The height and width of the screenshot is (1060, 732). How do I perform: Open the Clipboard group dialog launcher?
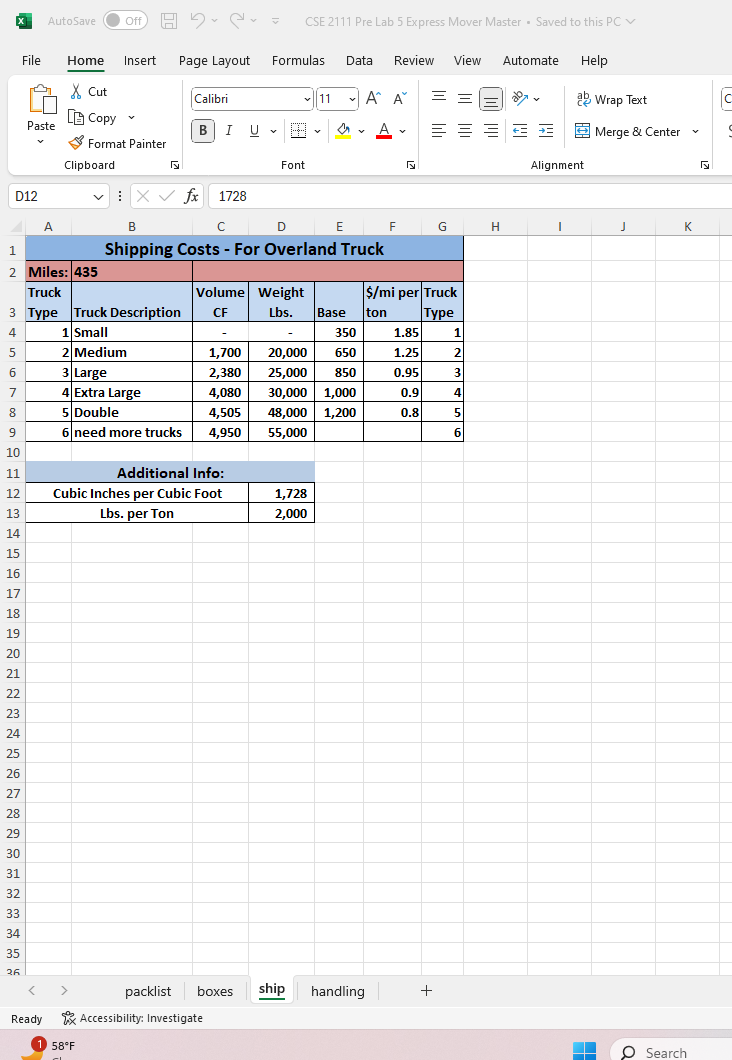click(x=174, y=165)
